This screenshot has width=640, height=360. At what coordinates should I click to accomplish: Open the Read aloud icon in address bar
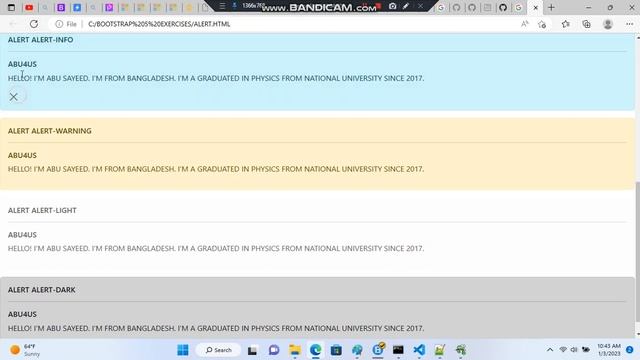pos(524,24)
